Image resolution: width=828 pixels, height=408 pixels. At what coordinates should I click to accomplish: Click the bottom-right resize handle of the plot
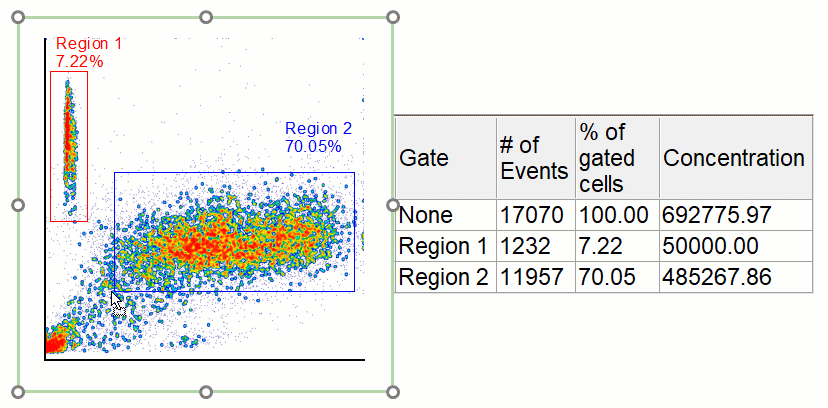393,391
